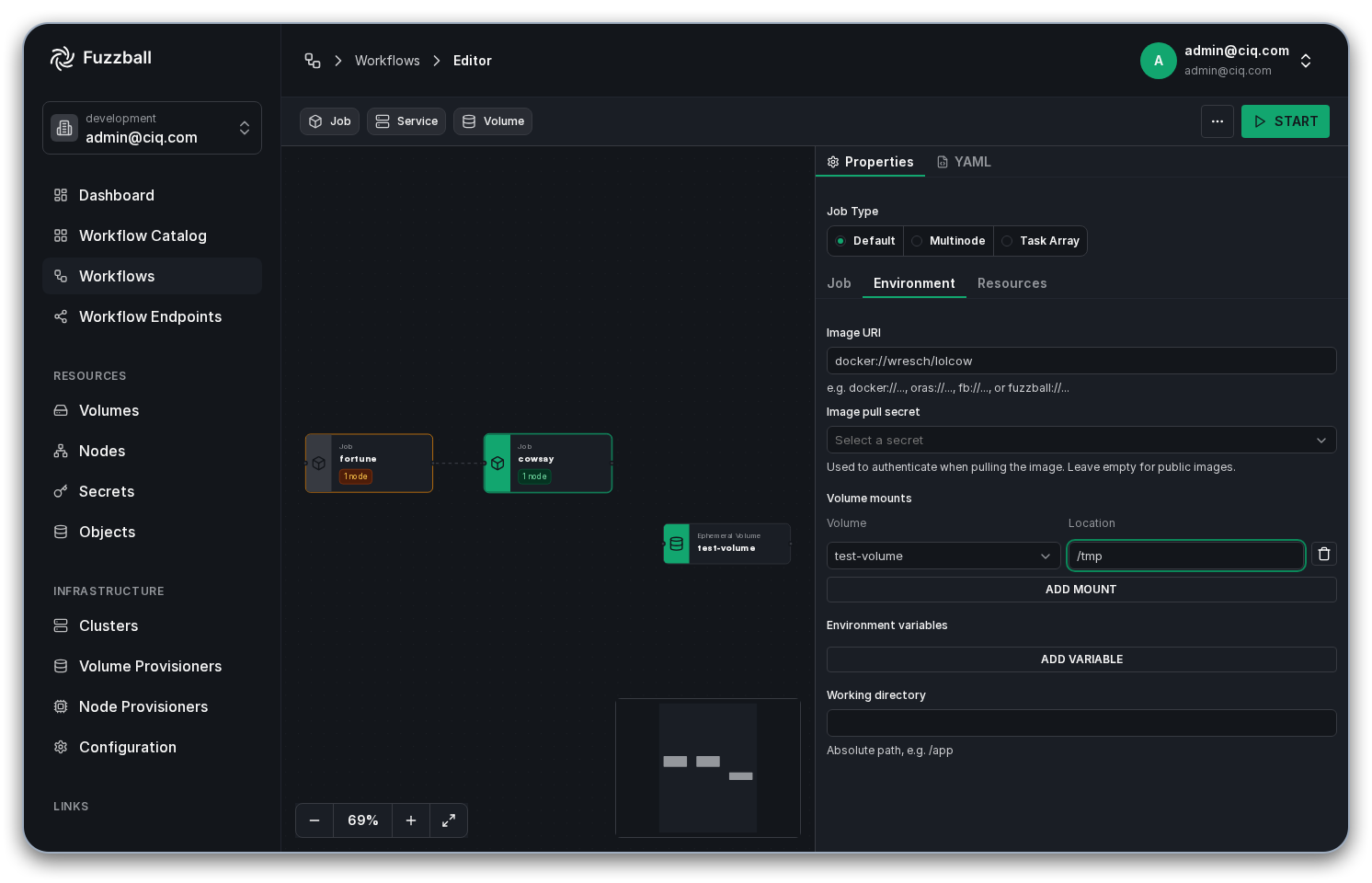Viewport: 1372px width, 883px height.
Task: Select the Default job type
Action: click(x=865, y=241)
